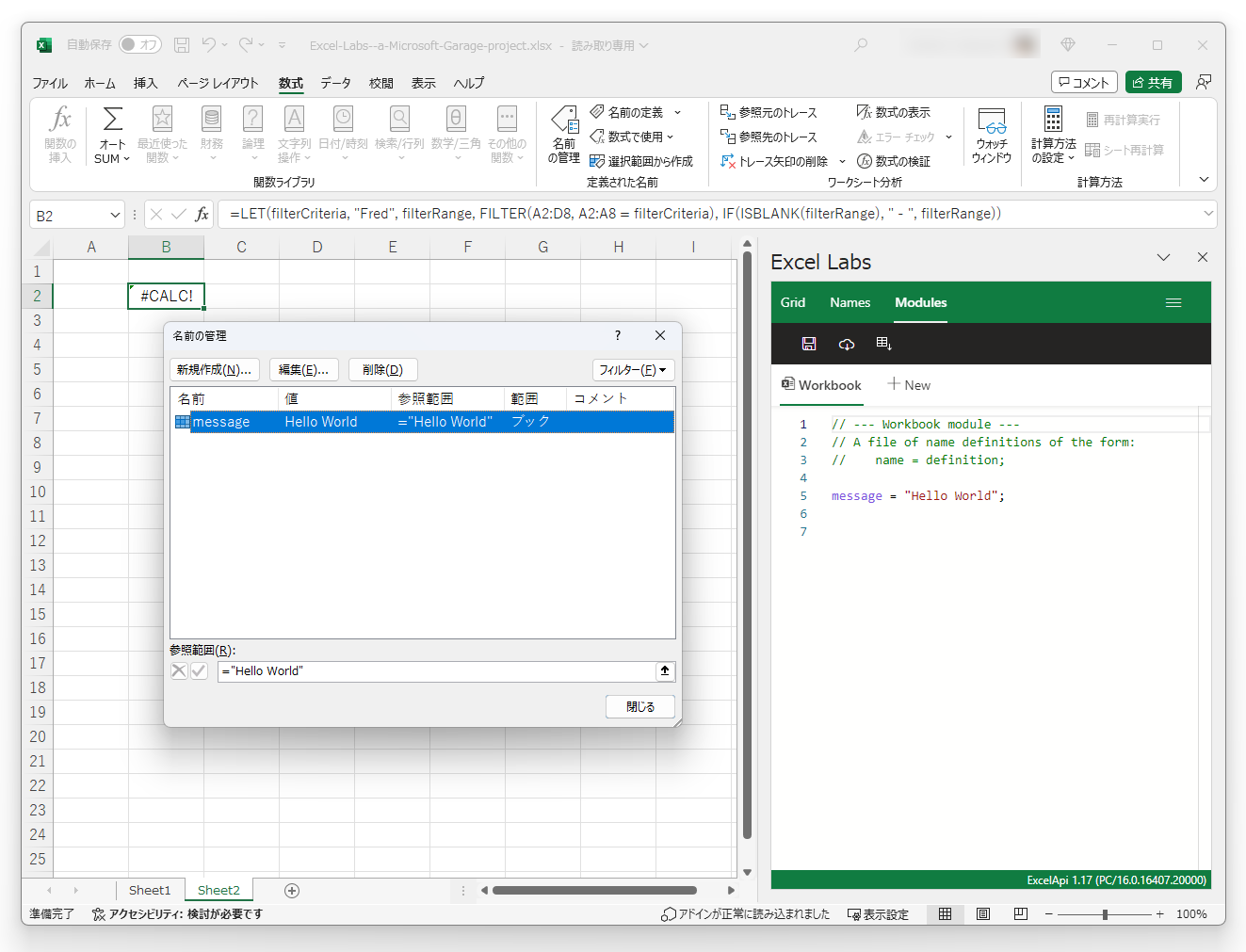Viewport: 1246px width, 952px height.
Task: Save the module in Excel Labs panel
Action: click(808, 343)
